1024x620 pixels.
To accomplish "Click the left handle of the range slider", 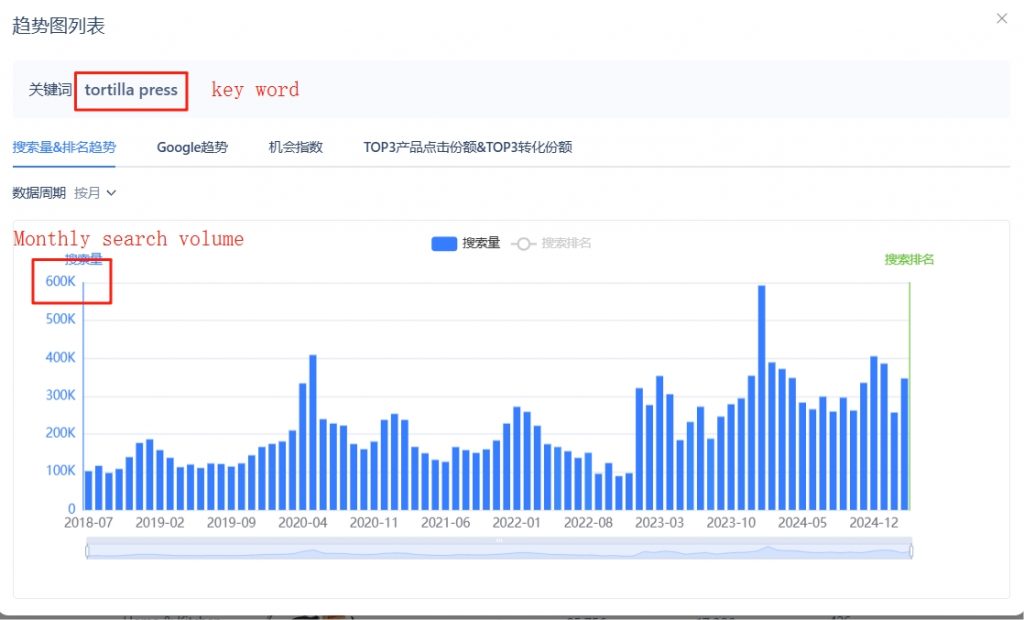I will 88,551.
